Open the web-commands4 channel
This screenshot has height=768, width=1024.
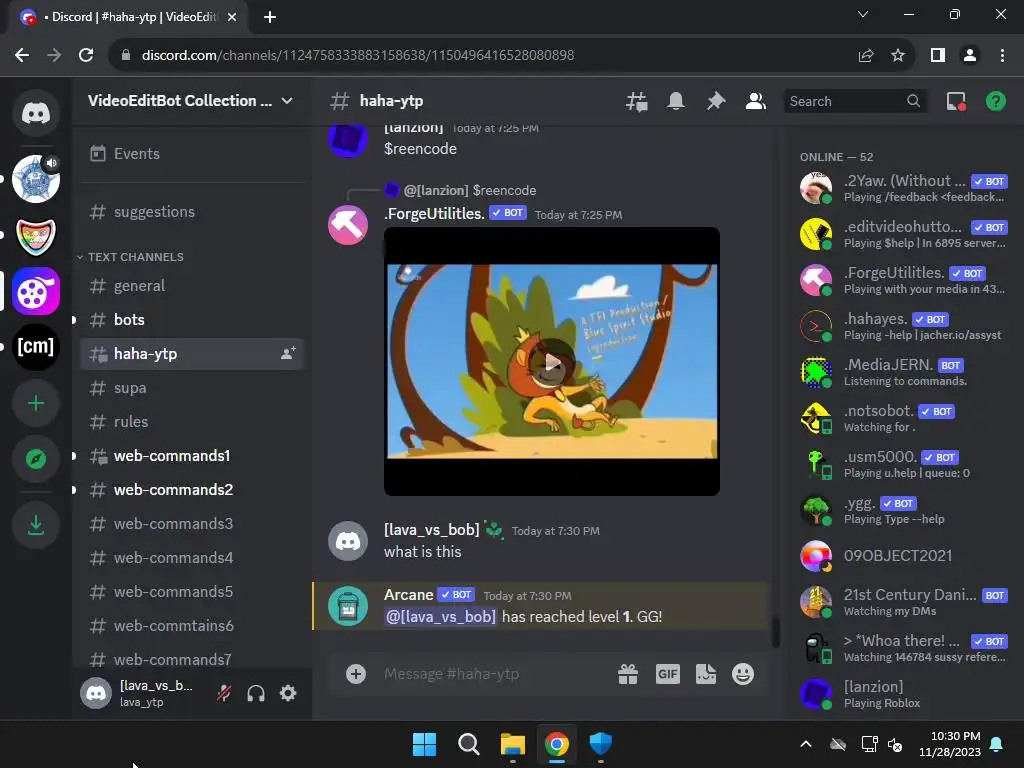(191, 558)
